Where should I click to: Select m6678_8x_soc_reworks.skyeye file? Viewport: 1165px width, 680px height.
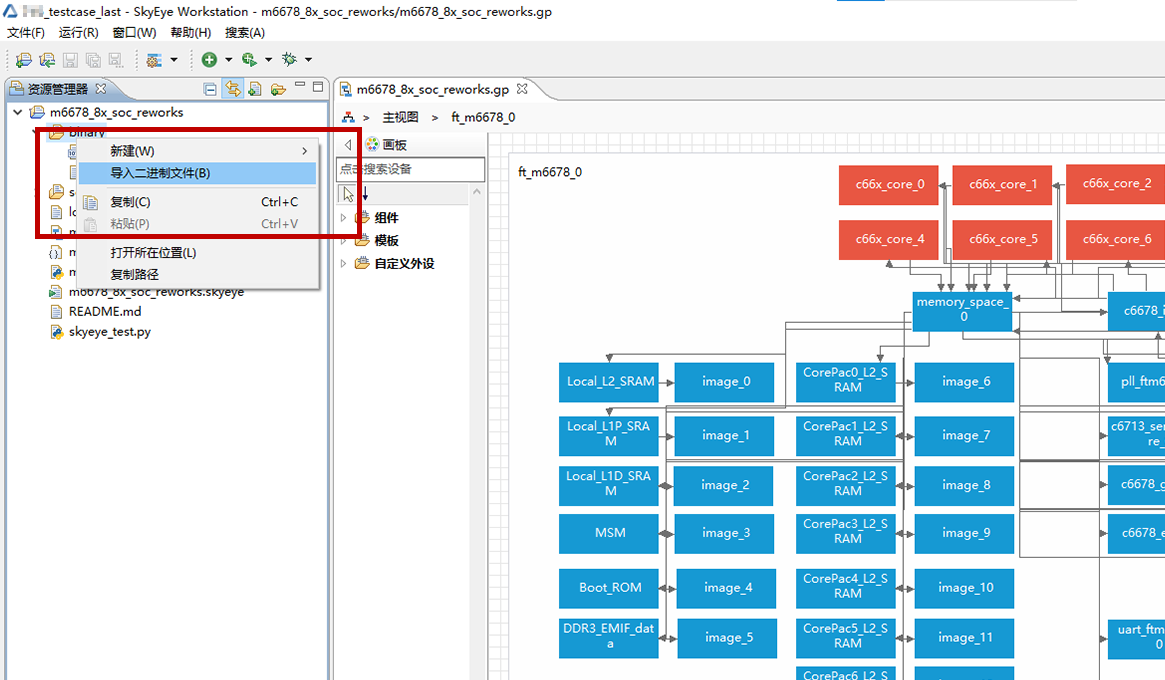[x=156, y=292]
